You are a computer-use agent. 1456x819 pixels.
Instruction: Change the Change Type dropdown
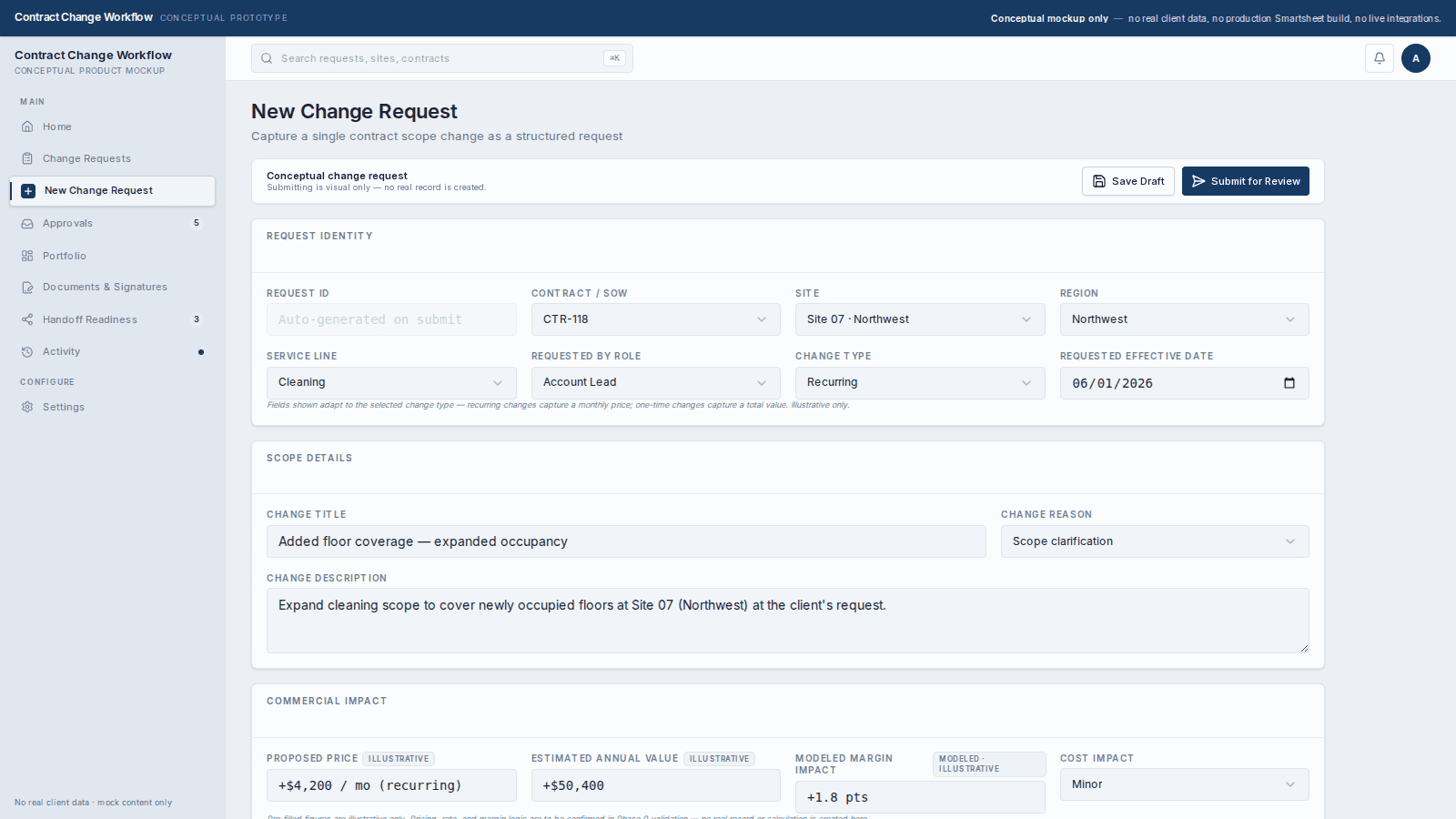920,383
